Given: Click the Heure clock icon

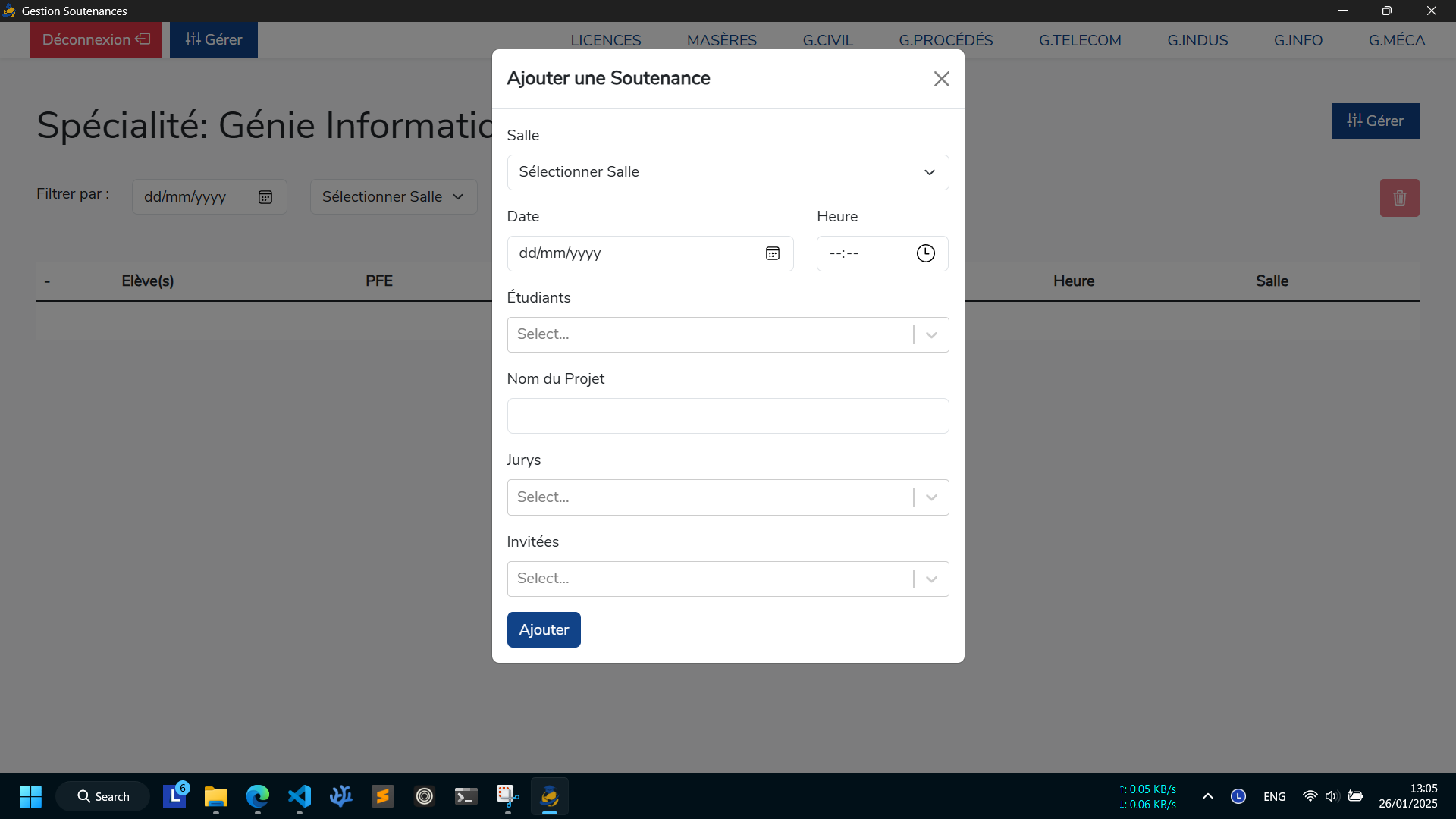Looking at the screenshot, I should coord(925,253).
